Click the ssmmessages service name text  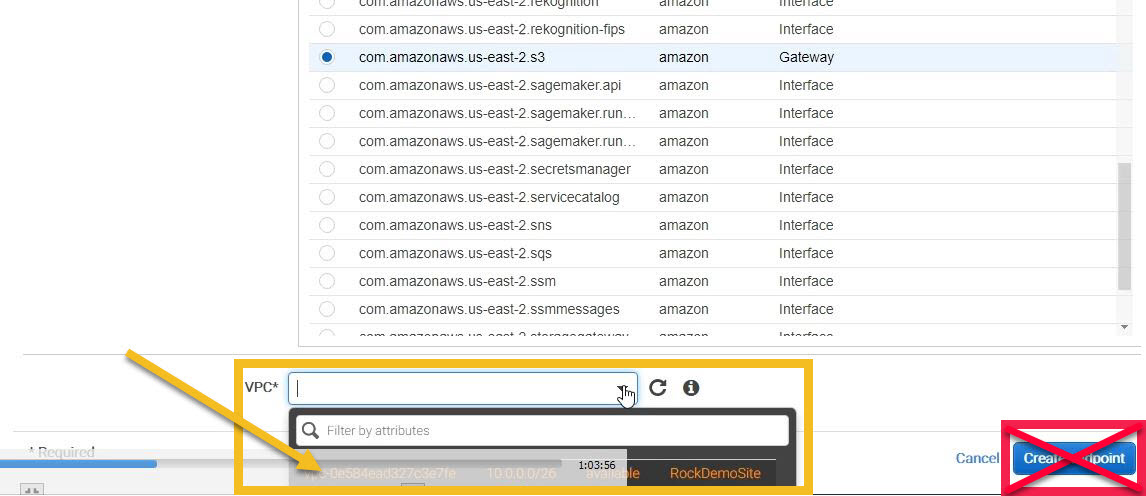pyautogui.click(x=489, y=309)
